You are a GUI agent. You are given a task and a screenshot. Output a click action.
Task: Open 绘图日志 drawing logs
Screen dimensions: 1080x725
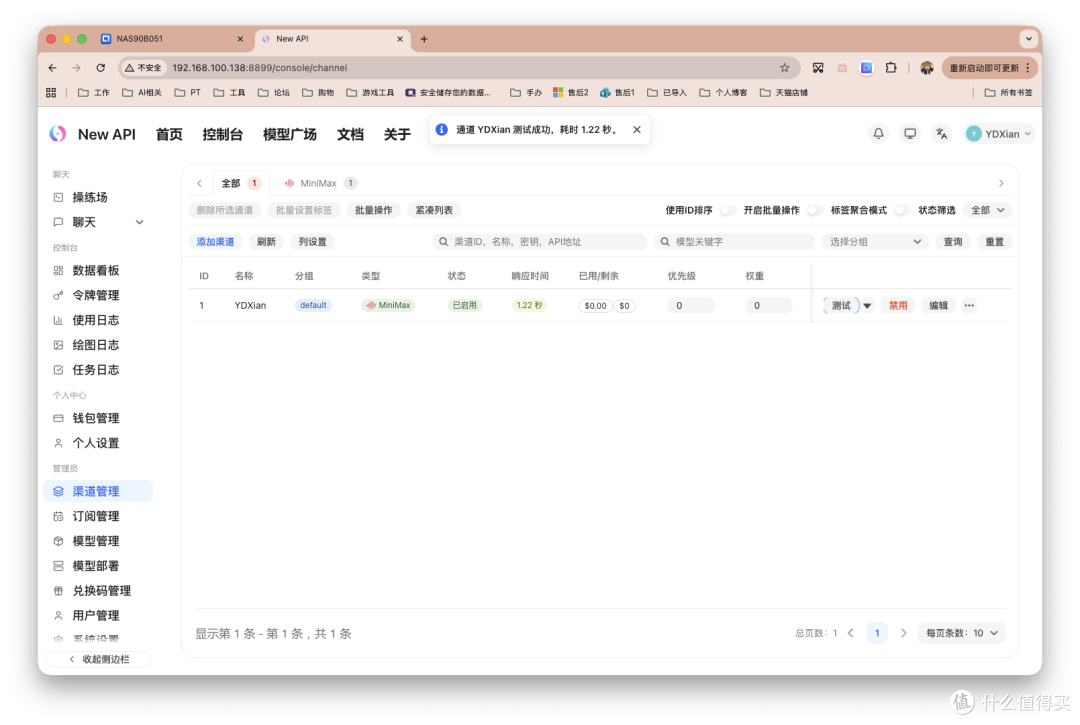tap(98, 345)
